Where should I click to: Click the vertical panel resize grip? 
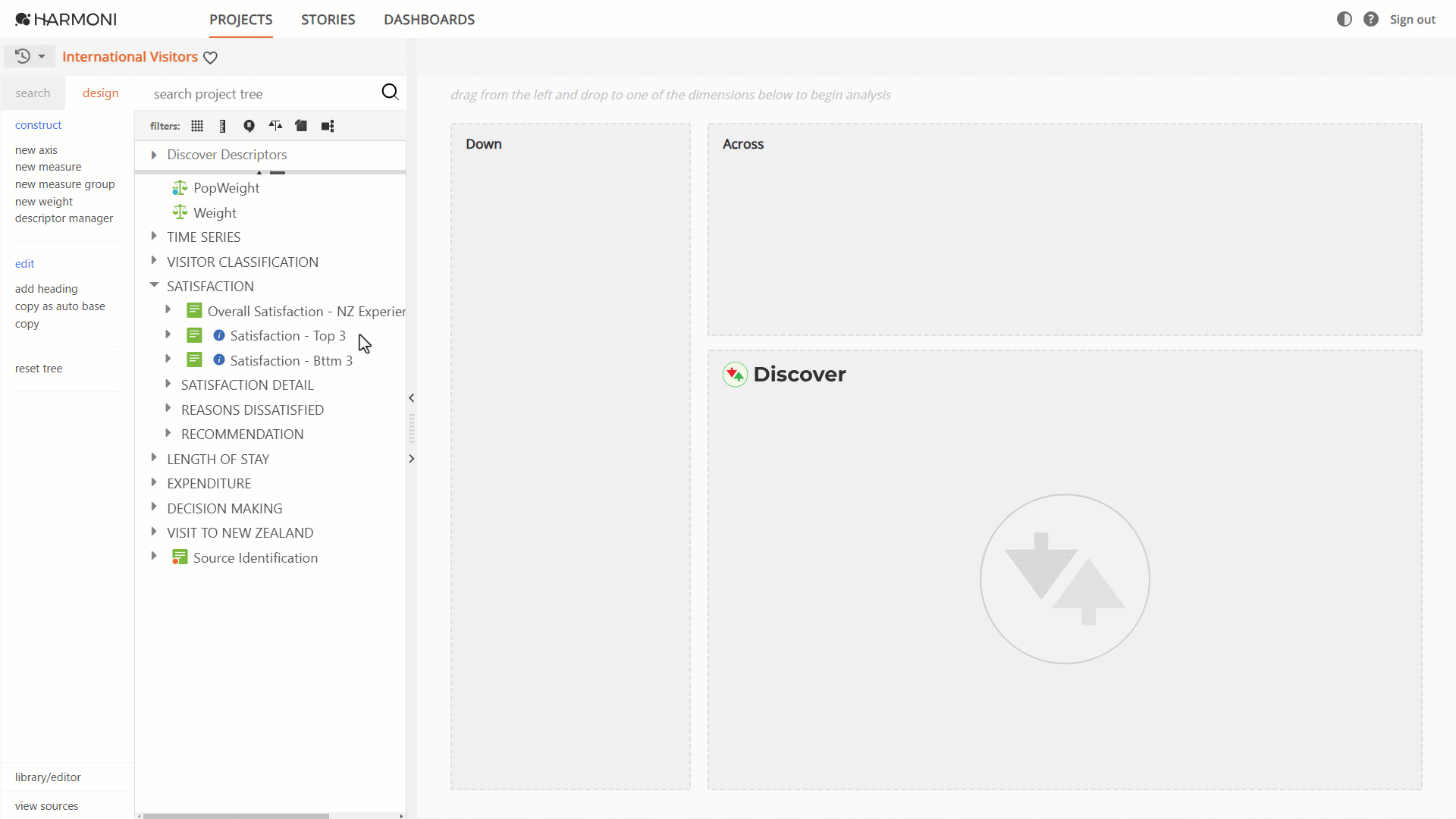(412, 428)
